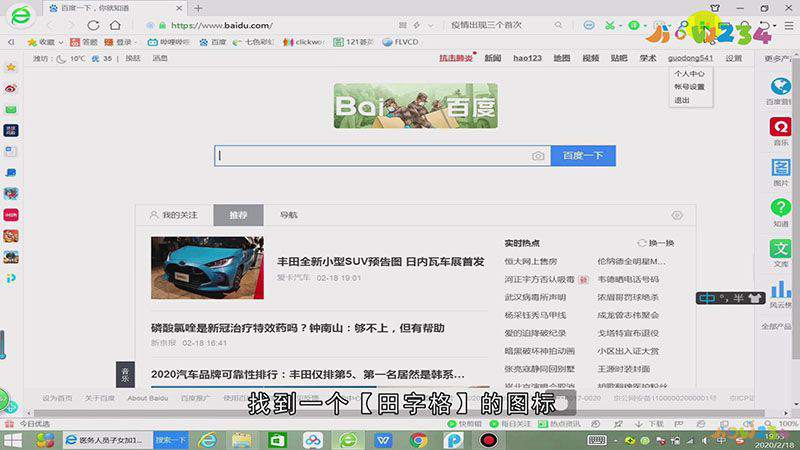Screen dimensions: 800x450
Task: Open Internet Explorer from the taskbar
Action: tap(207, 440)
